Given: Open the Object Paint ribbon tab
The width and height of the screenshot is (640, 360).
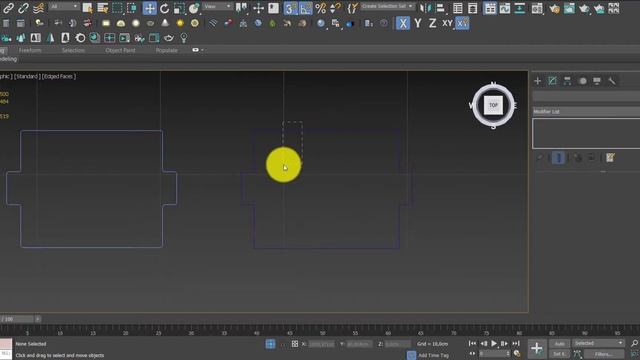Looking at the screenshot, I should click(120, 50).
